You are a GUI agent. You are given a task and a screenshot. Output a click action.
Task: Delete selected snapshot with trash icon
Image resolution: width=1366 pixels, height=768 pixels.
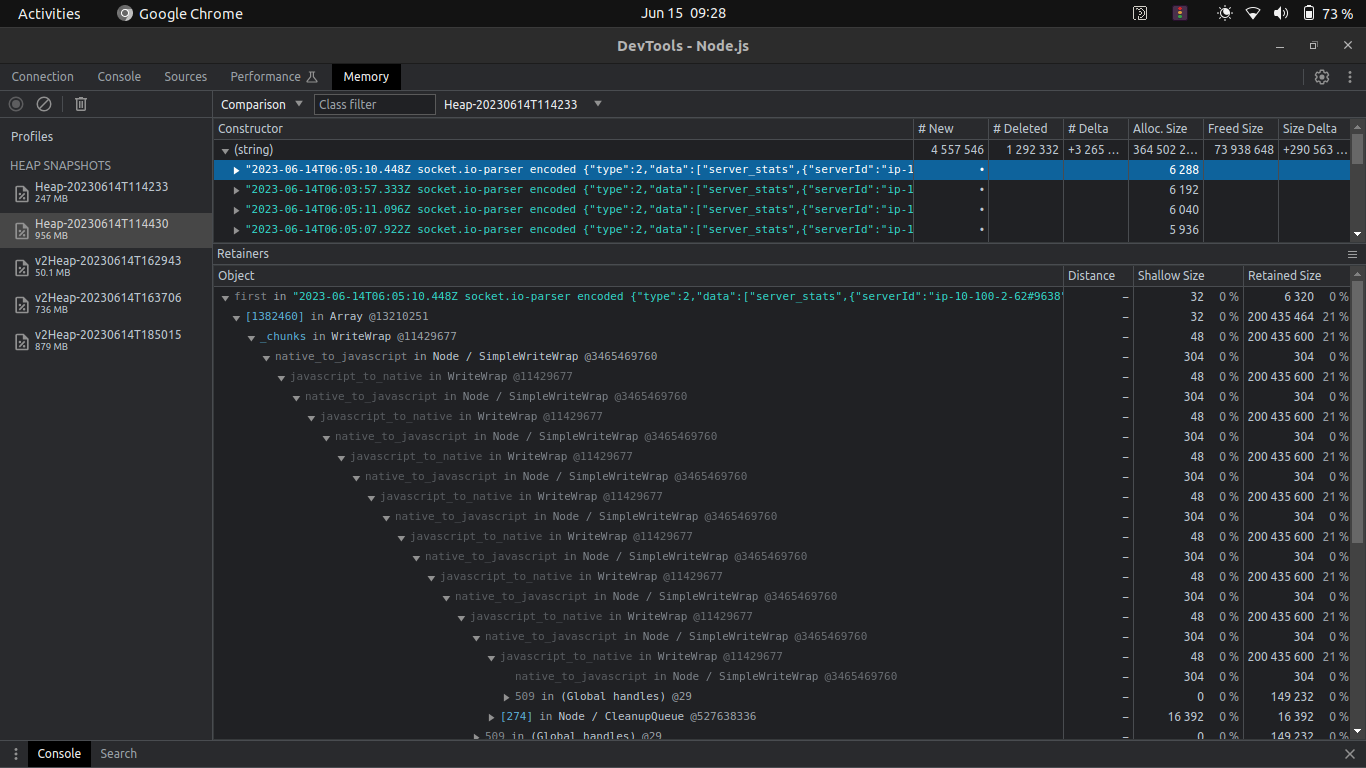(x=80, y=104)
